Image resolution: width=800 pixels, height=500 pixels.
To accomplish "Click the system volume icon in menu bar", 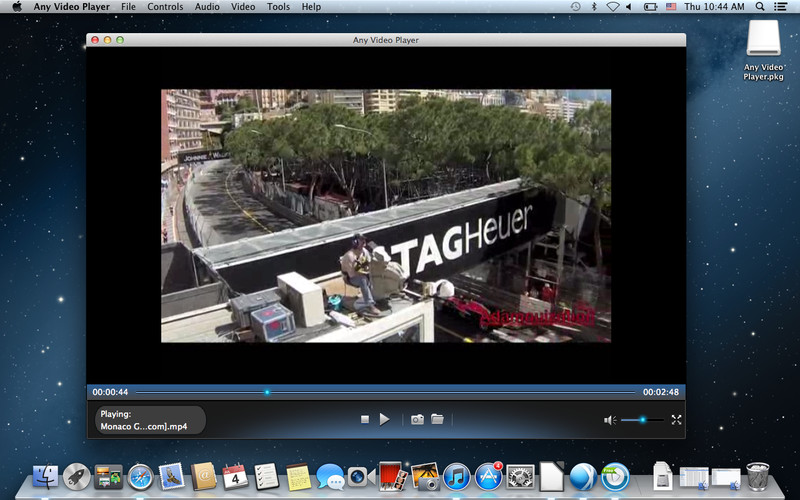I will [629, 7].
